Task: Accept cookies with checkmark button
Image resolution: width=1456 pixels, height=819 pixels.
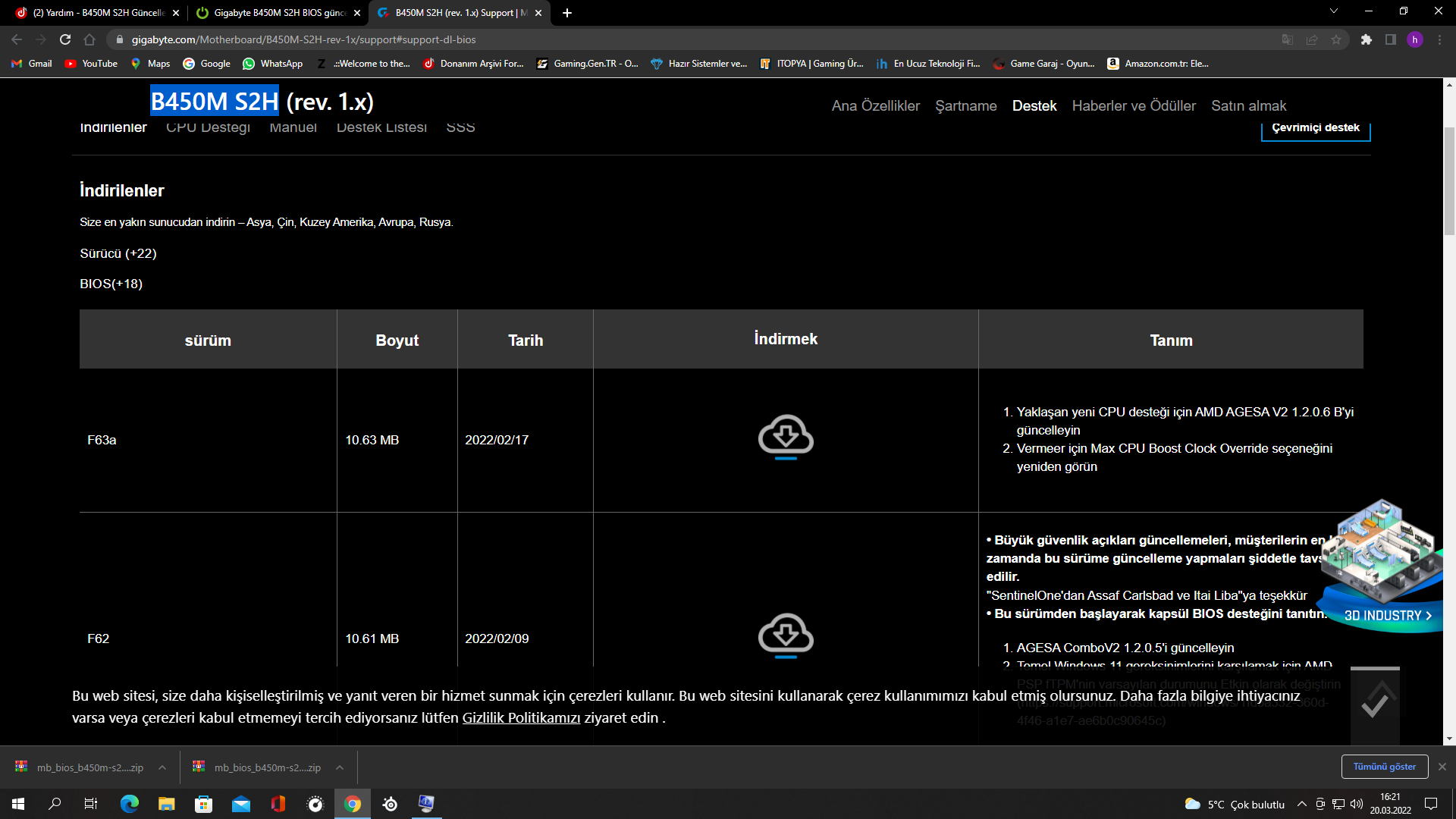Action: (x=1375, y=704)
